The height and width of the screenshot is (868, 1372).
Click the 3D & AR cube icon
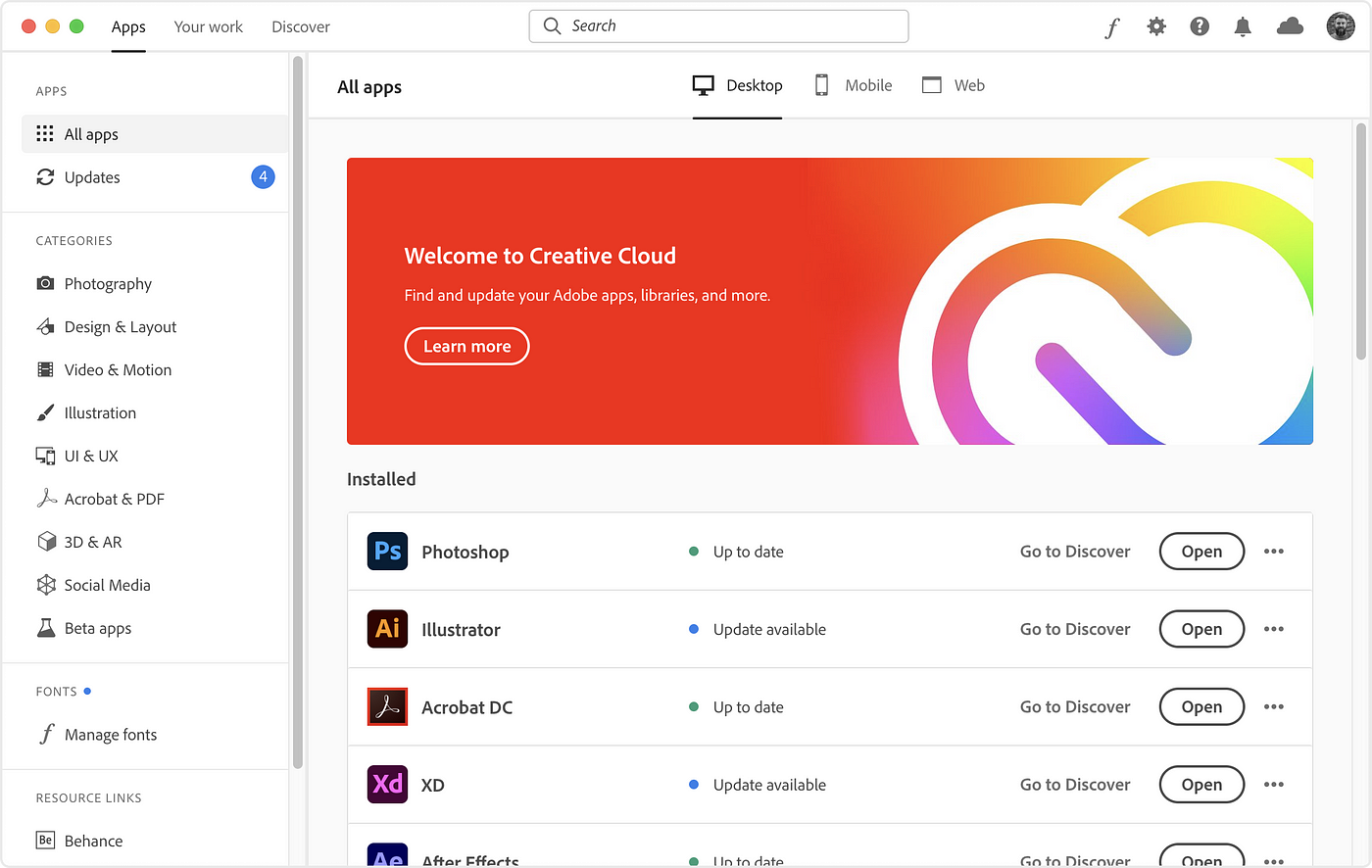46,542
